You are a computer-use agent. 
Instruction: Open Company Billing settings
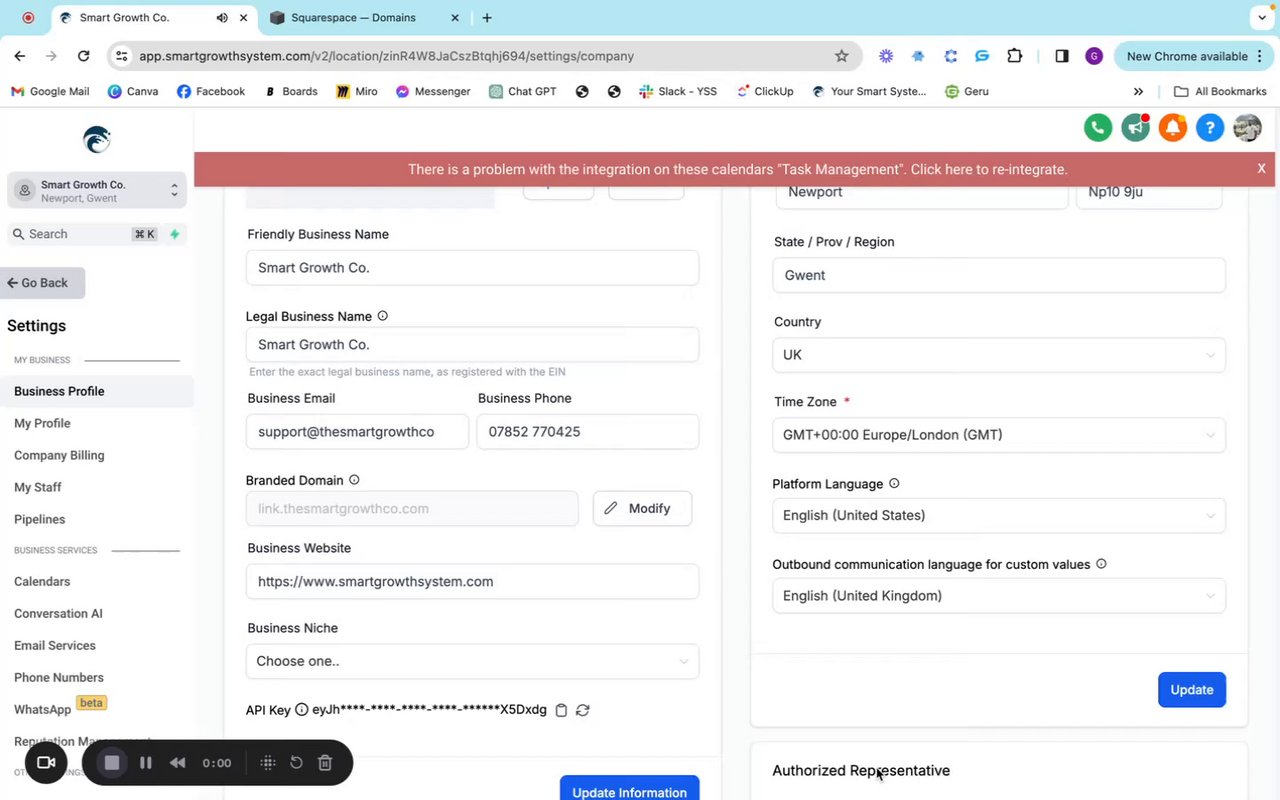59,455
